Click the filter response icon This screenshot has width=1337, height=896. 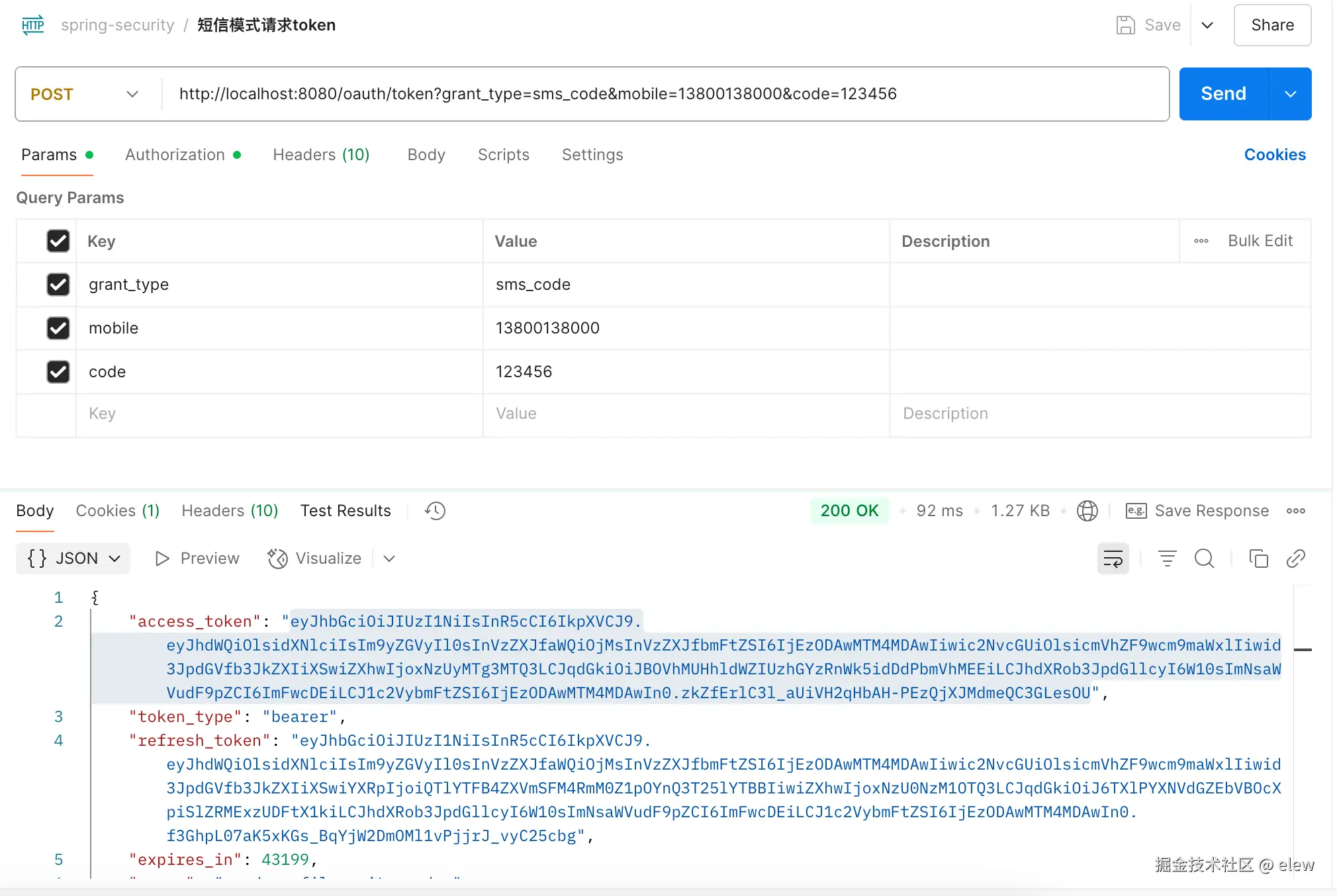(1167, 559)
